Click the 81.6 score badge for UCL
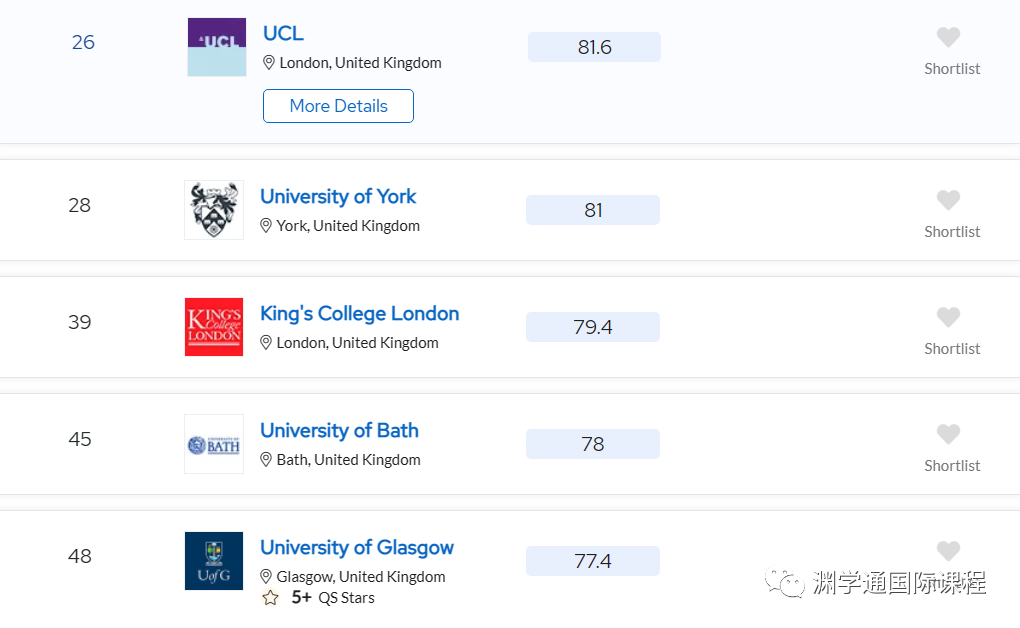Image resolution: width=1020 pixels, height=628 pixels. coord(595,47)
